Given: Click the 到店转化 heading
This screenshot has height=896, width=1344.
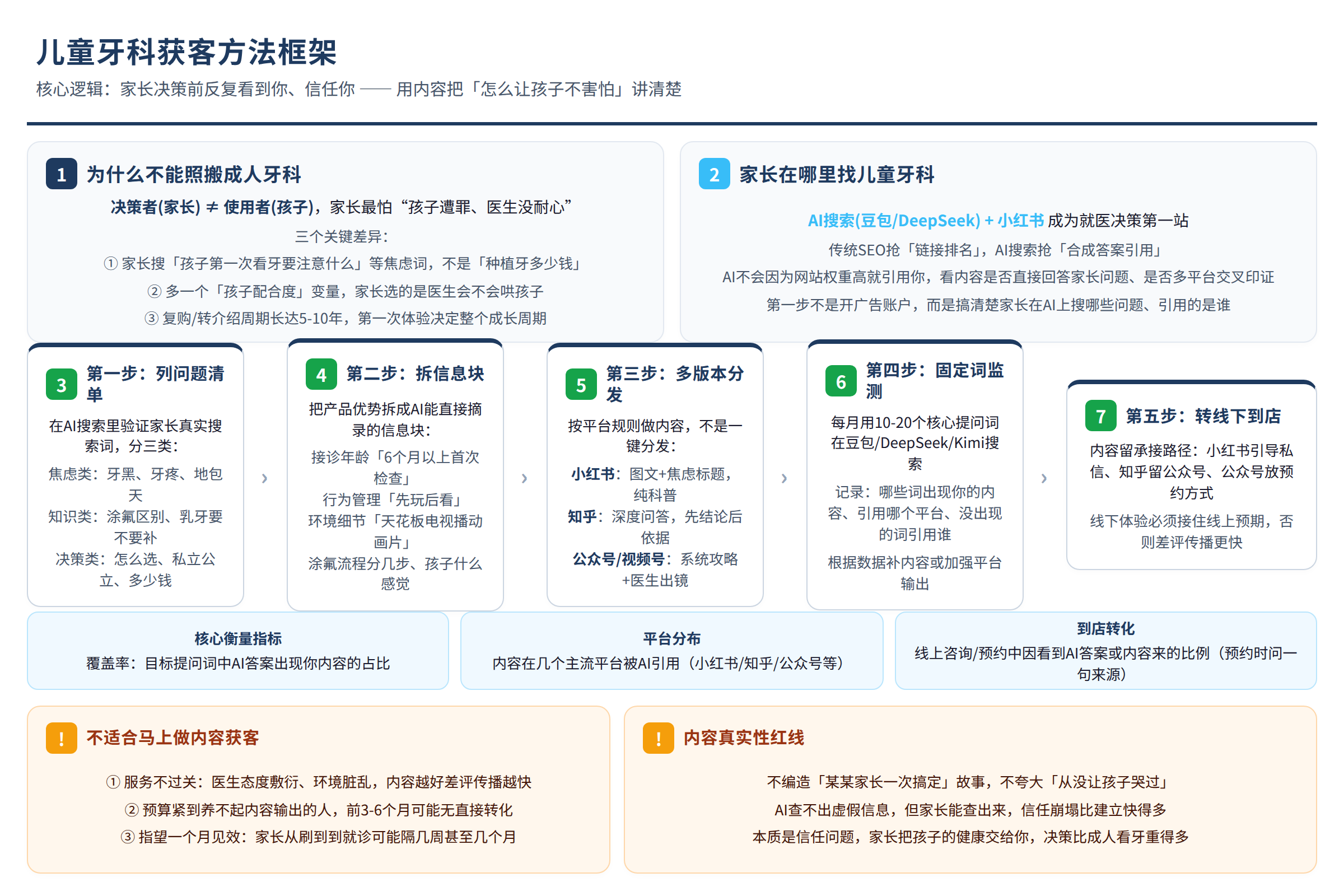Looking at the screenshot, I should coord(1105,628).
